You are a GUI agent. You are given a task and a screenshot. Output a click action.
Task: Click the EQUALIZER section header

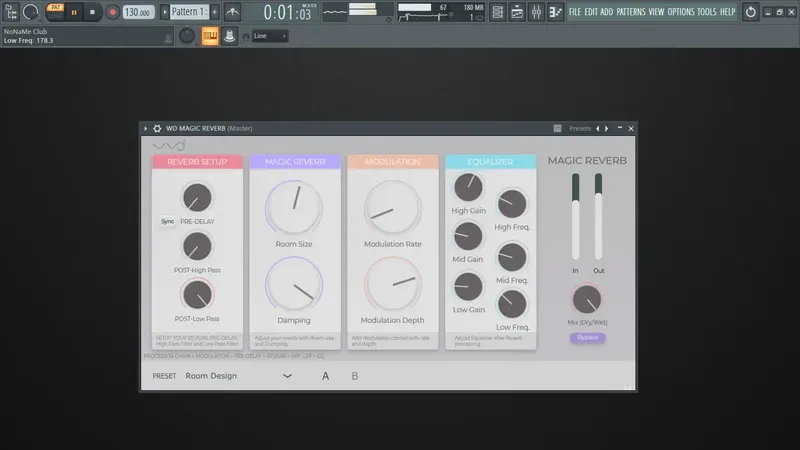[490, 162]
